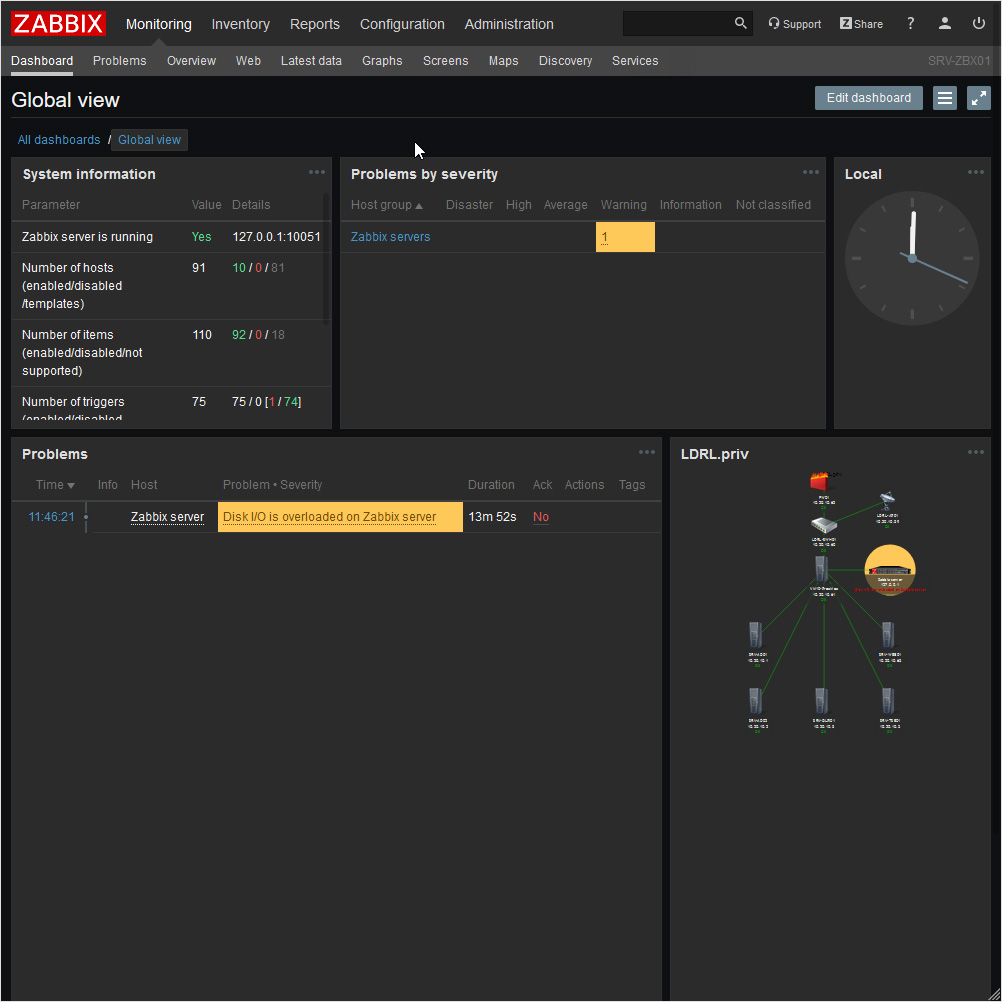Click the yellow Warning count cell

click(x=624, y=237)
